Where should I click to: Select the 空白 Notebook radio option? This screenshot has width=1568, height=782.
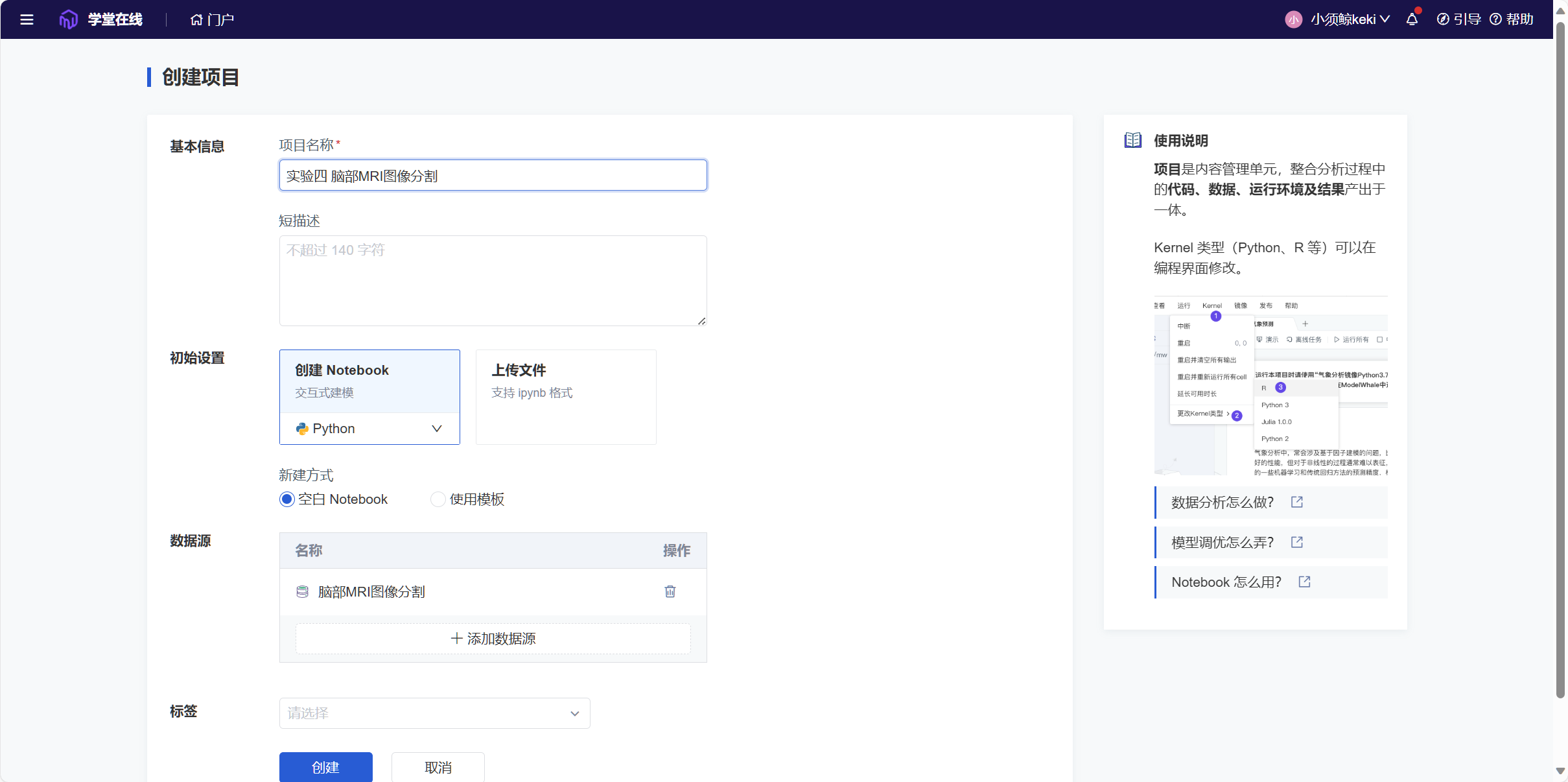click(287, 499)
